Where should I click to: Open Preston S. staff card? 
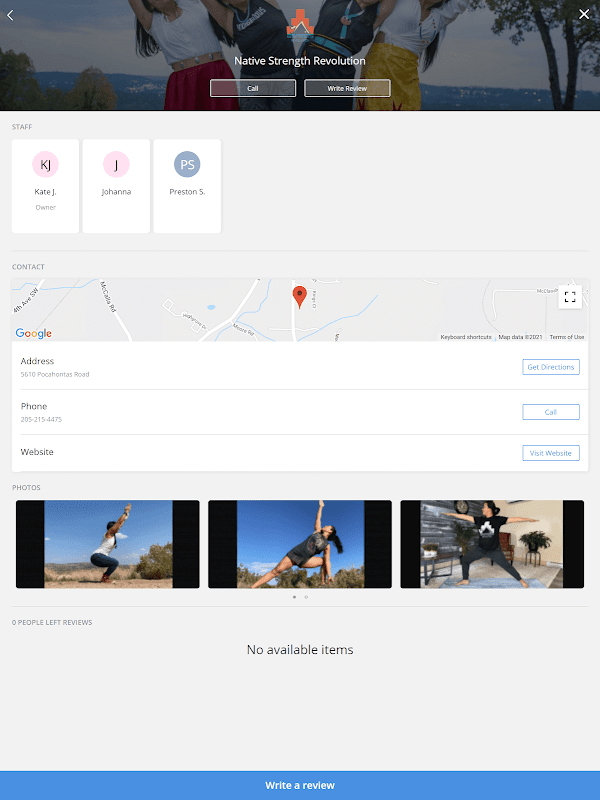(x=187, y=186)
